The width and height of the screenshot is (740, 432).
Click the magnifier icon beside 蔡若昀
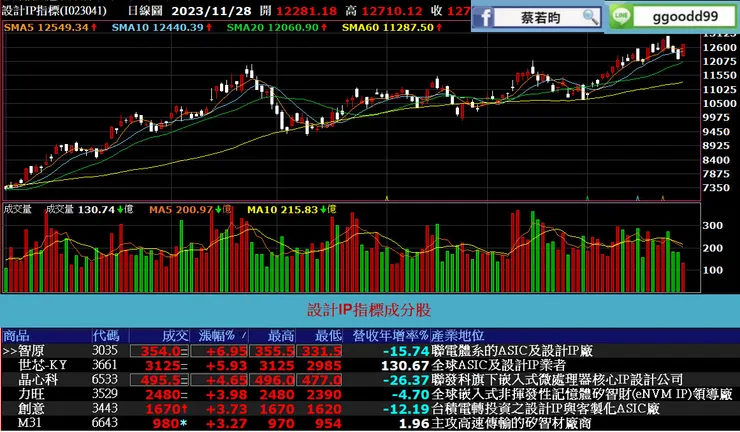click(590, 17)
